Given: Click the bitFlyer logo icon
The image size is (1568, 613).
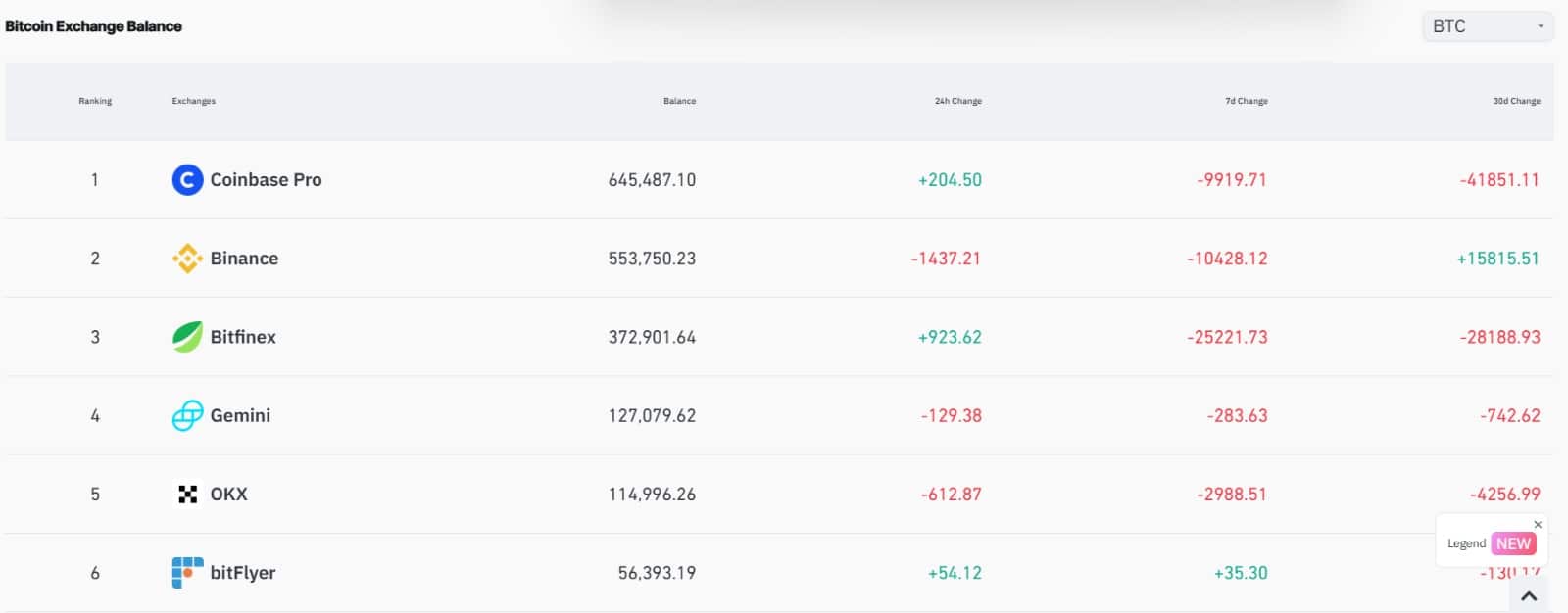Looking at the screenshot, I should (187, 573).
